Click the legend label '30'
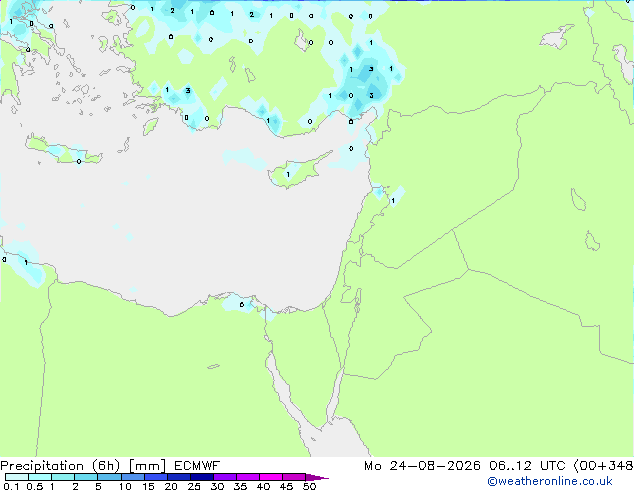 click(217, 486)
